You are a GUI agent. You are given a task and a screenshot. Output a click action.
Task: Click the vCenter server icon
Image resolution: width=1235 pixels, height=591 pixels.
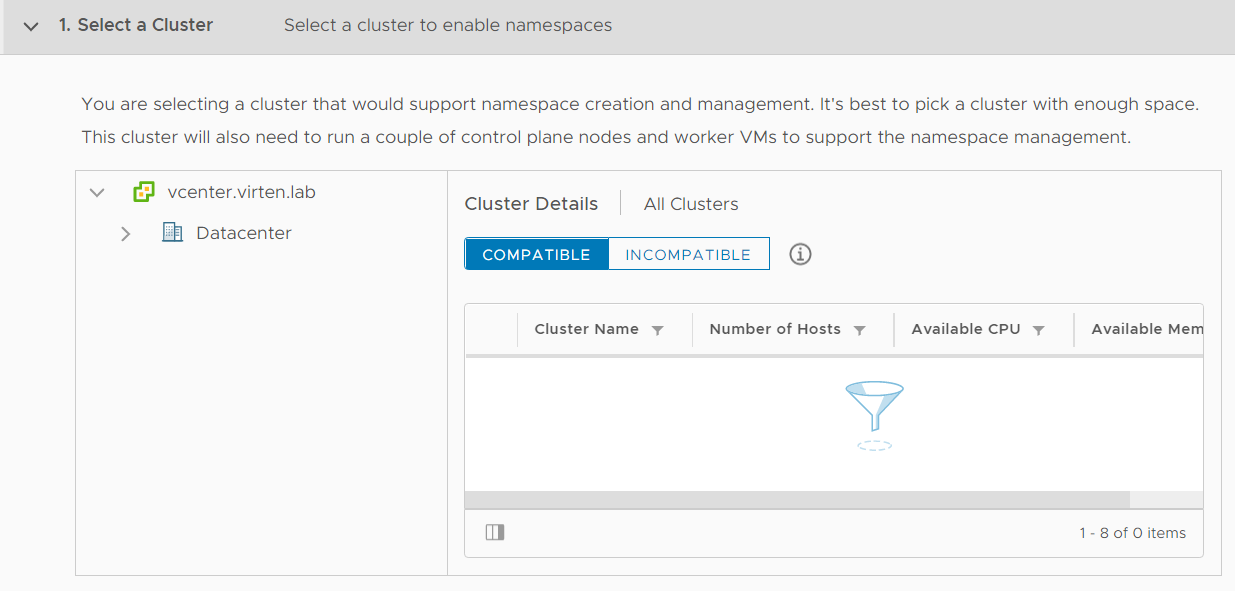pos(144,192)
